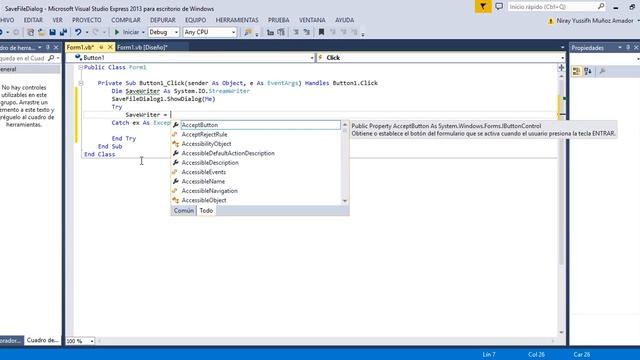
Task: Click the increase indent toolbar icon
Action: click(x=307, y=32)
